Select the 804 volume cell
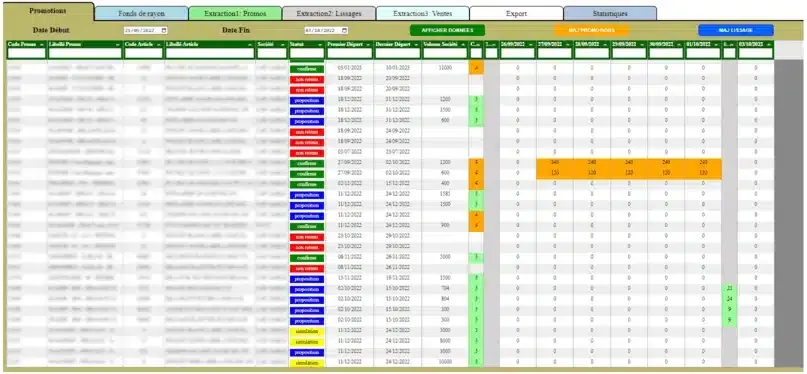Image resolution: width=807 pixels, height=374 pixels. (x=445, y=299)
